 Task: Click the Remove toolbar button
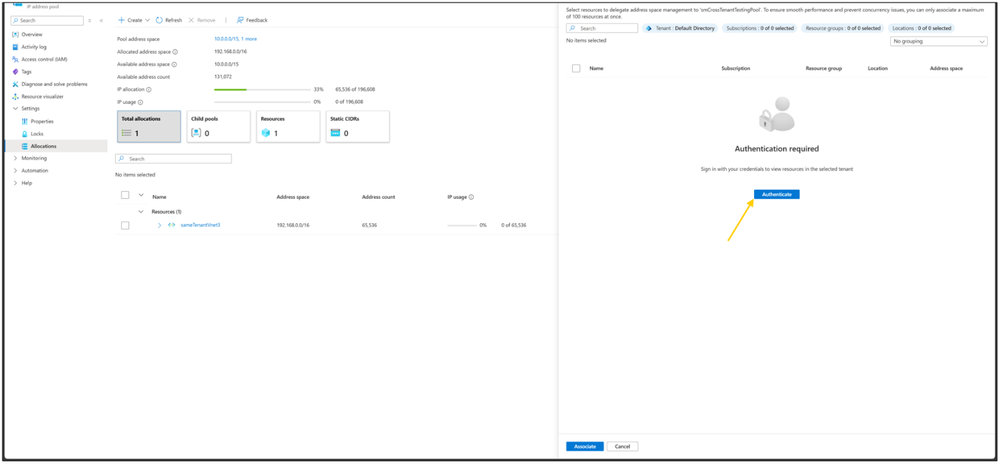click(x=202, y=20)
